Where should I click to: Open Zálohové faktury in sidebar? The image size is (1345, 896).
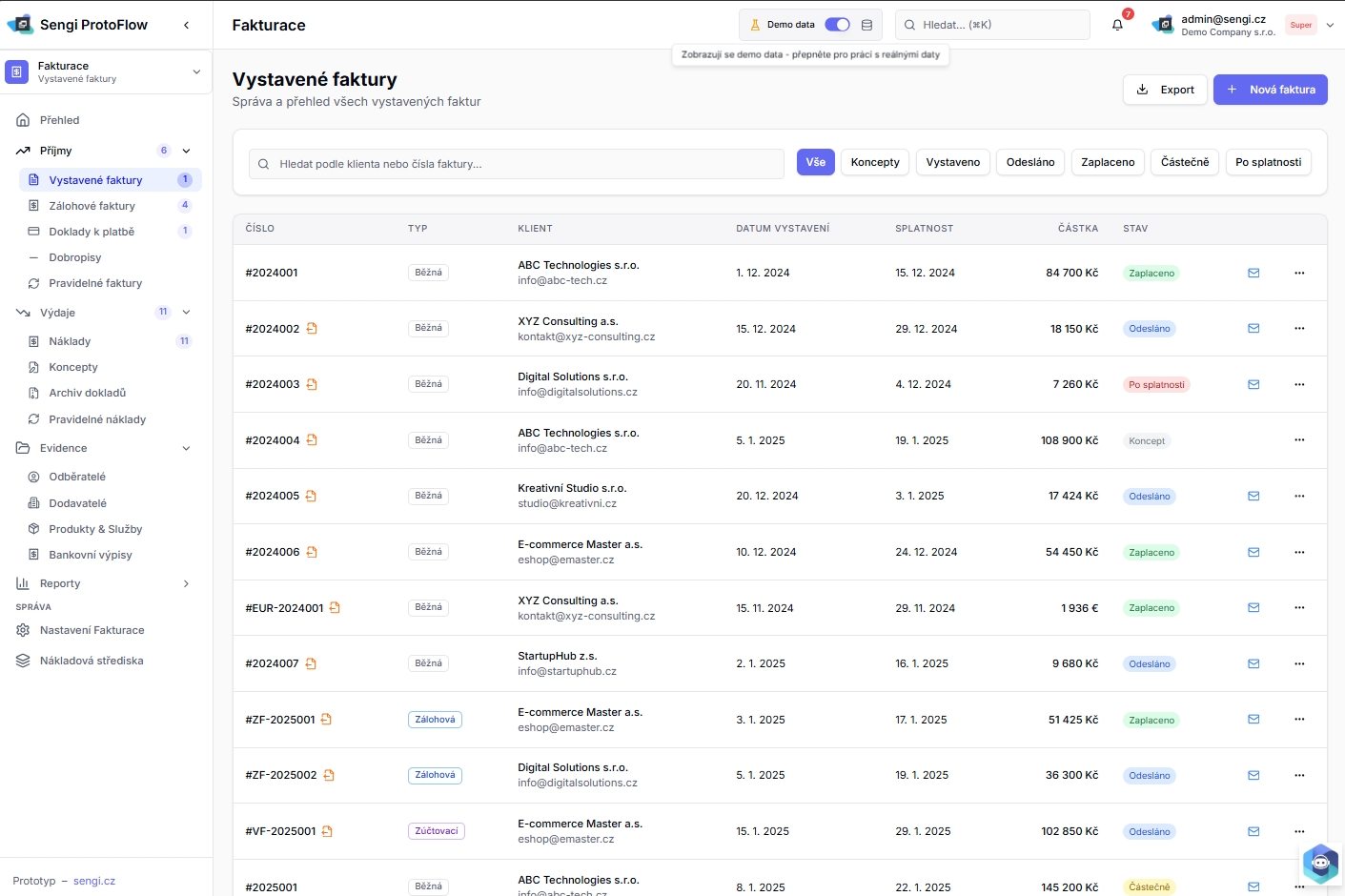(x=92, y=206)
